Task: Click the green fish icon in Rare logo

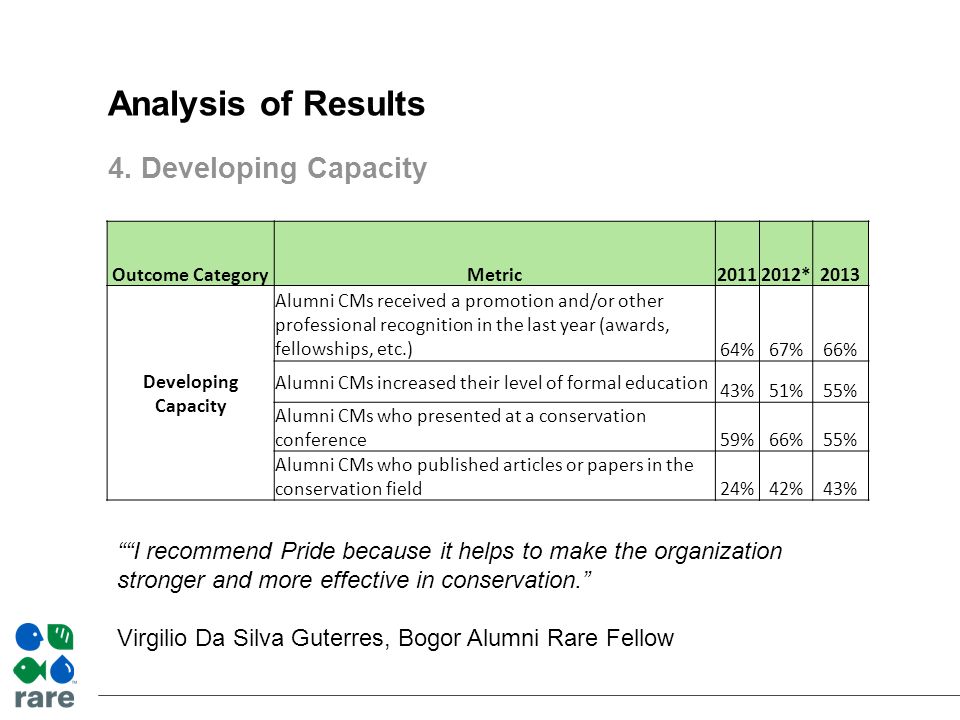Action: click(29, 670)
